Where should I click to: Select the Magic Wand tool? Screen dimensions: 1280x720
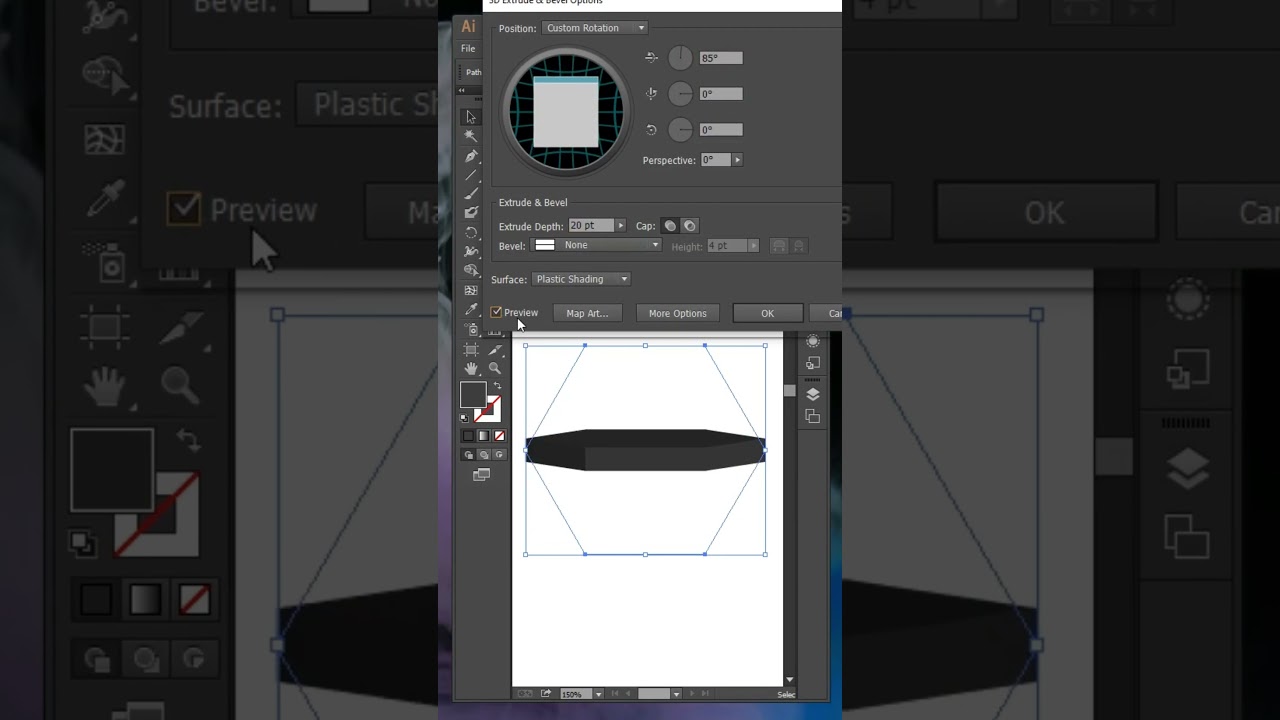471,136
